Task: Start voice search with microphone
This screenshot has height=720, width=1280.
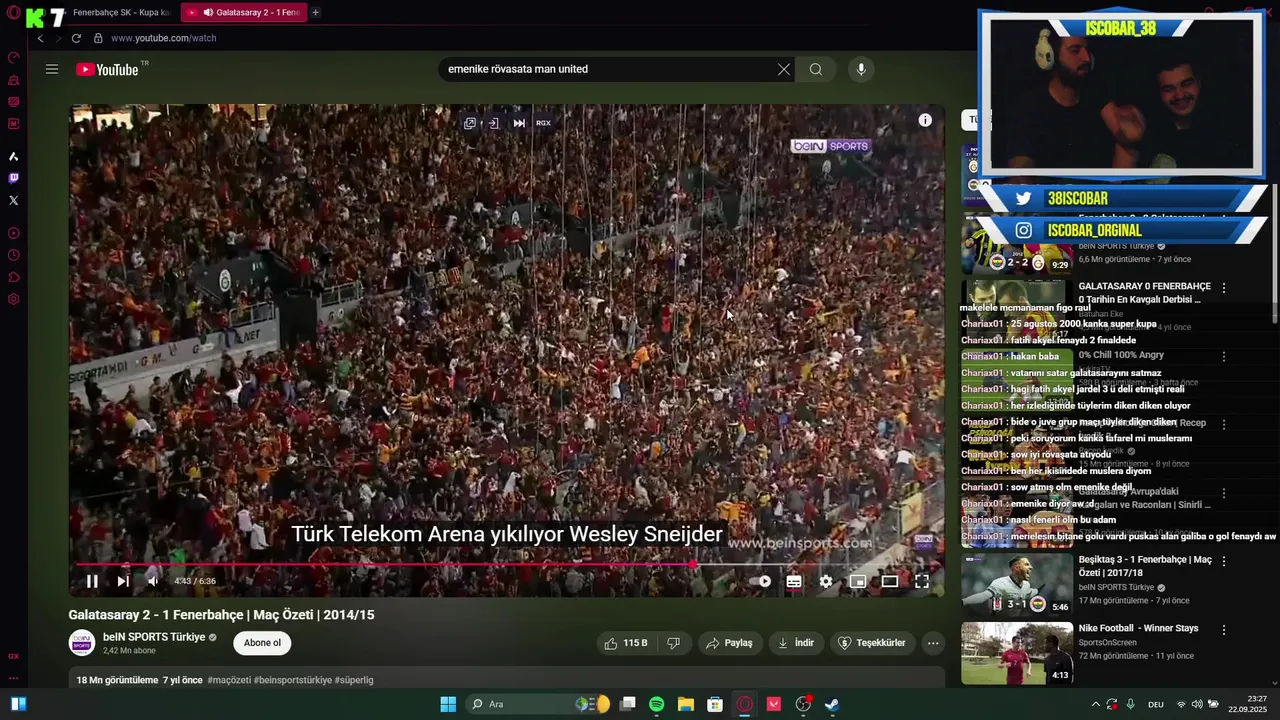Action: click(861, 69)
